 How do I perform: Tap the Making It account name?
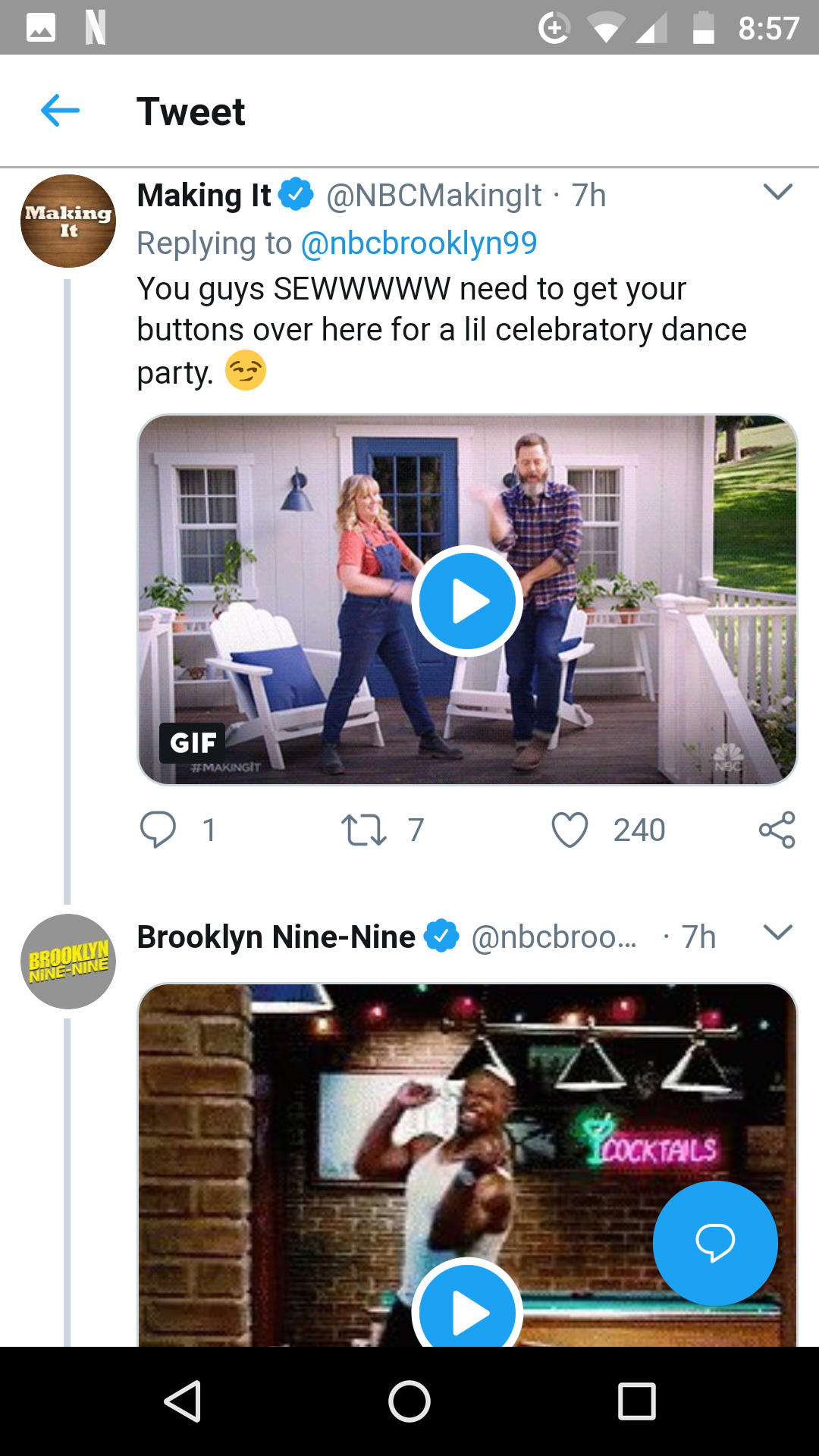tap(203, 196)
